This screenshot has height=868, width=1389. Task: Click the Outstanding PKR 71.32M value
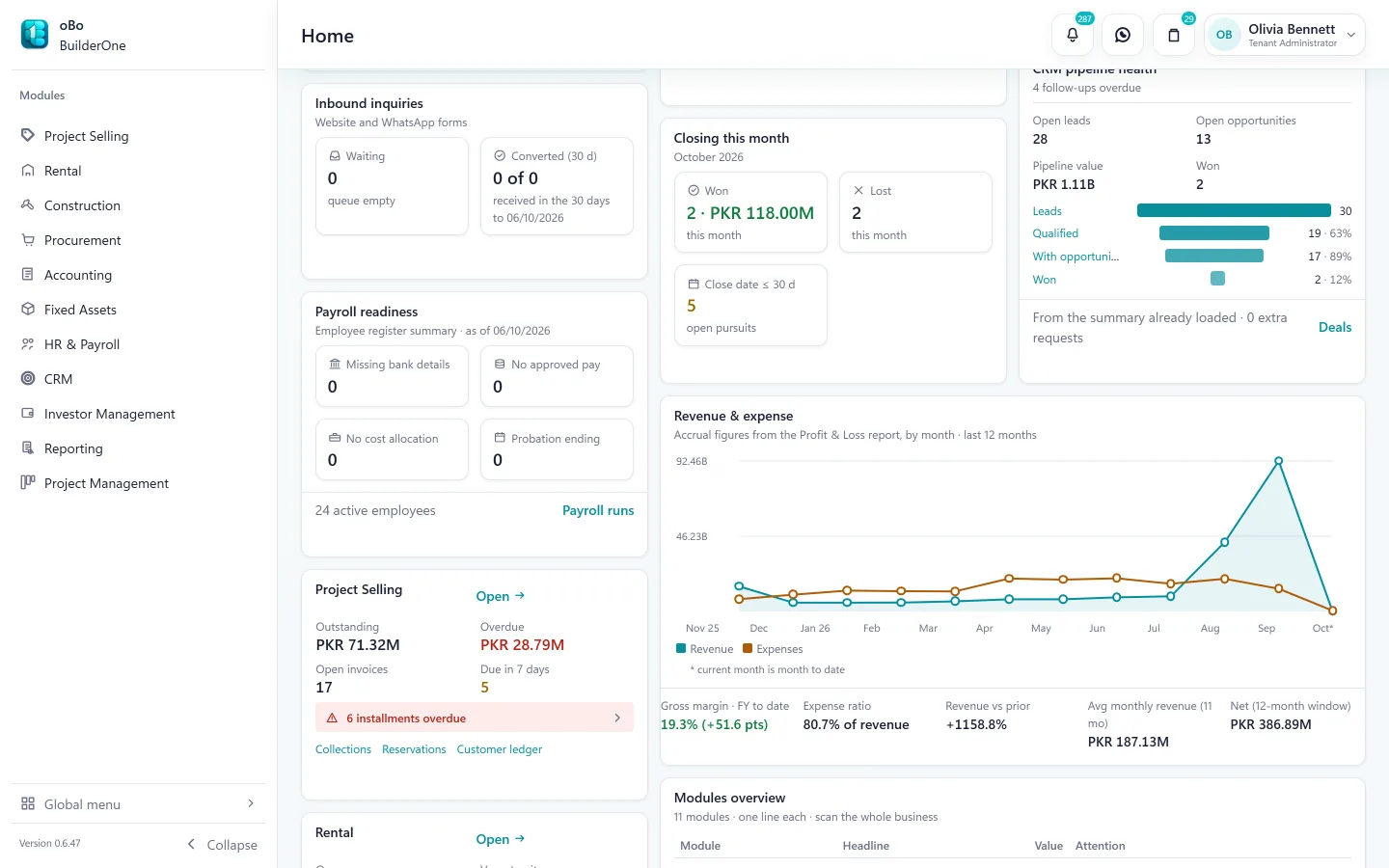pyautogui.click(x=358, y=645)
